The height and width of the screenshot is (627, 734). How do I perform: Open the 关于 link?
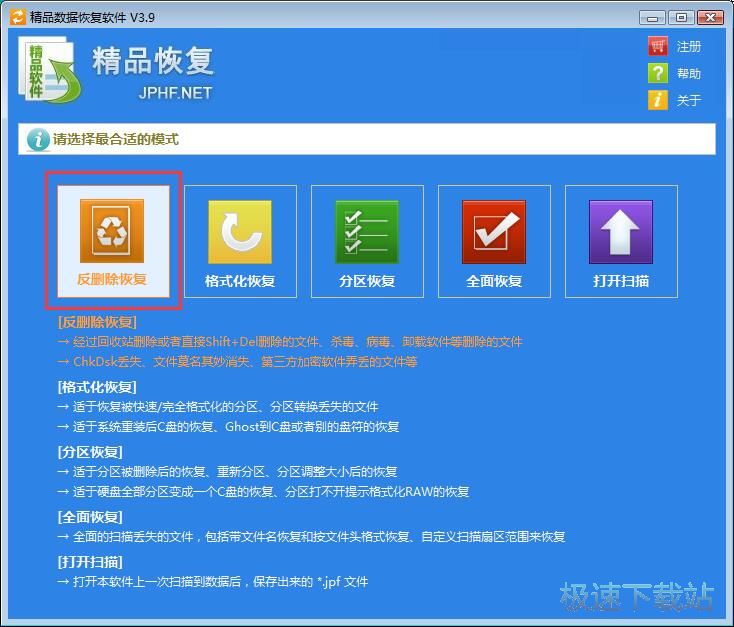[689, 100]
